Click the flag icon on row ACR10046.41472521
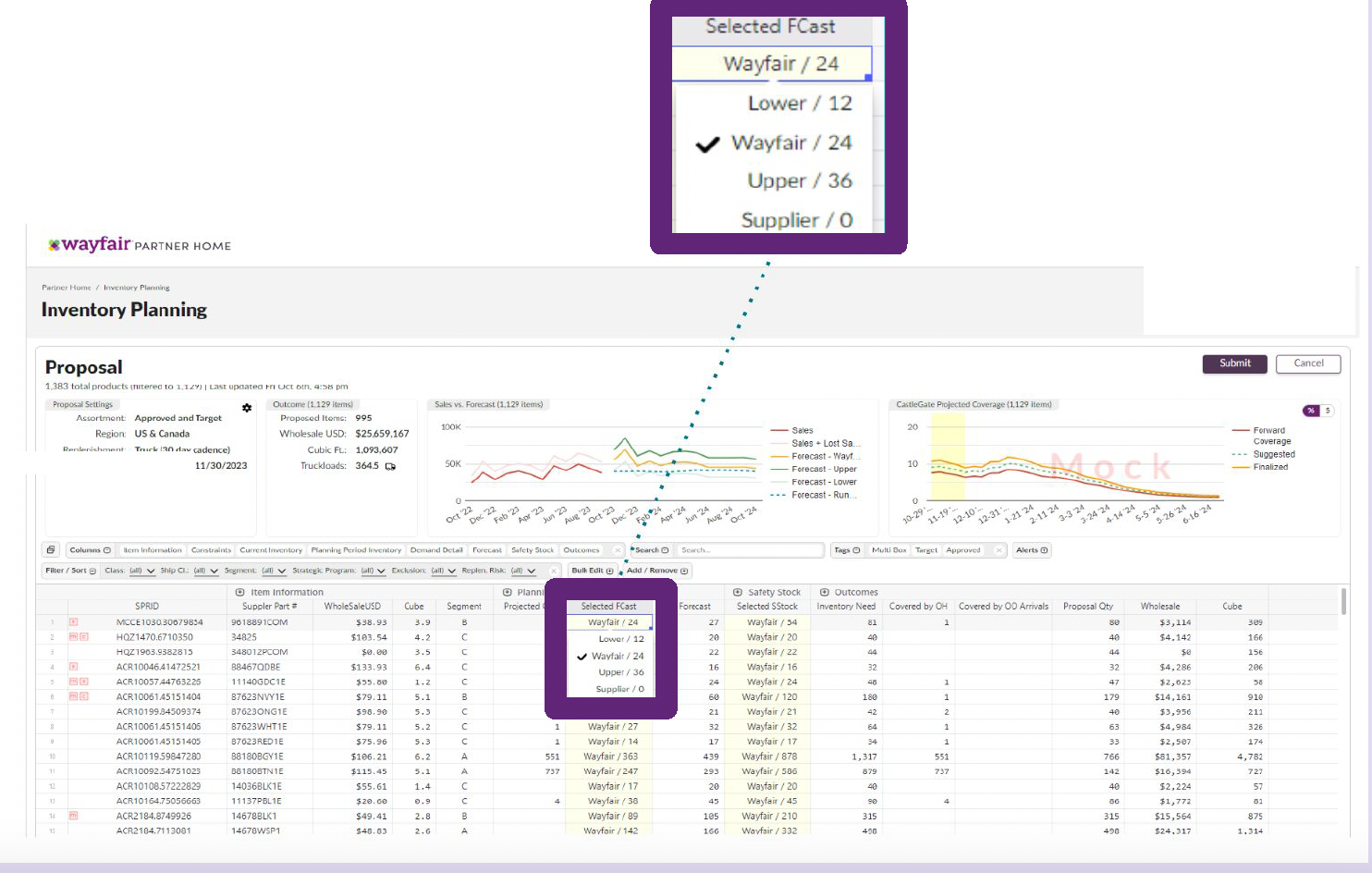This screenshot has width=1372, height=873. [74, 667]
